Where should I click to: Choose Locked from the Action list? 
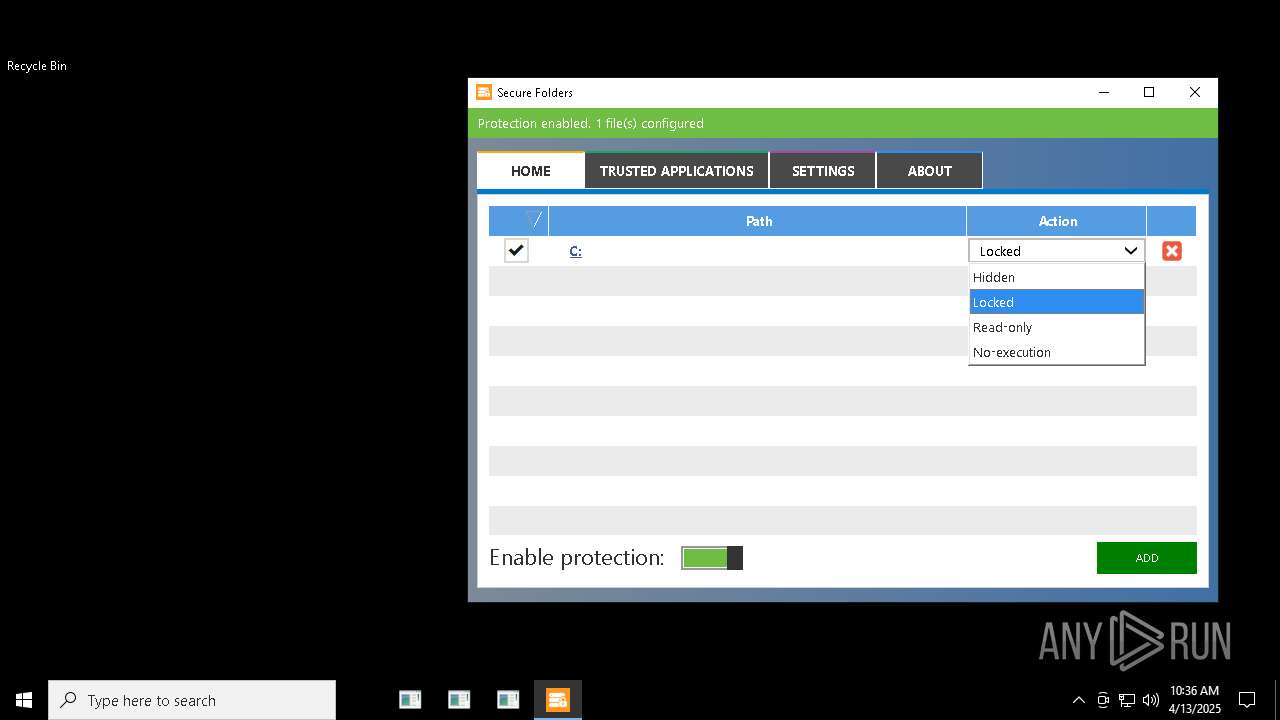pyautogui.click(x=1057, y=302)
